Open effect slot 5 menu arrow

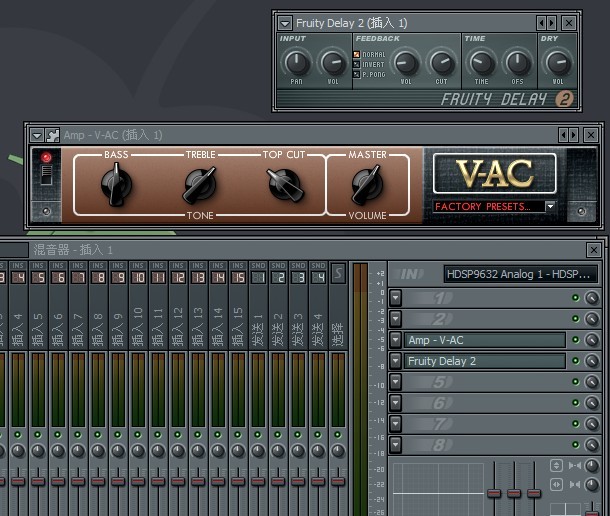[395, 382]
